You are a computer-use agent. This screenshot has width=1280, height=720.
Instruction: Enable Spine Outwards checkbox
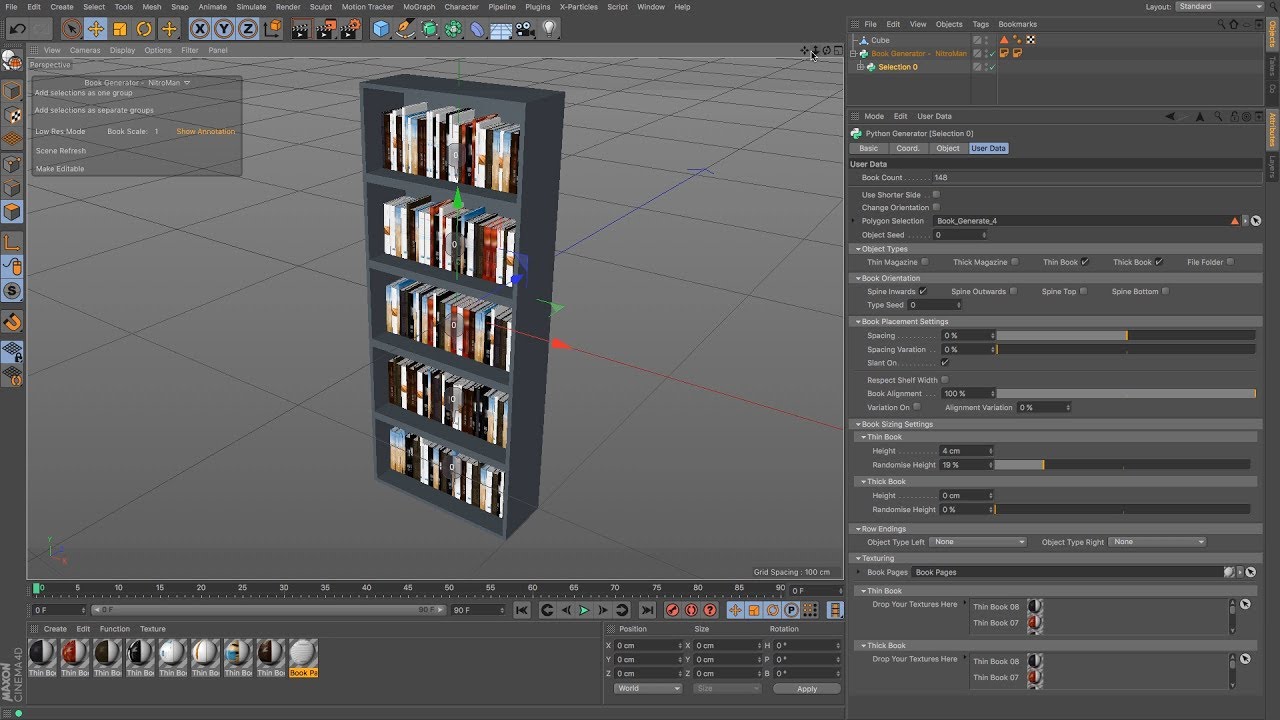click(x=1013, y=291)
